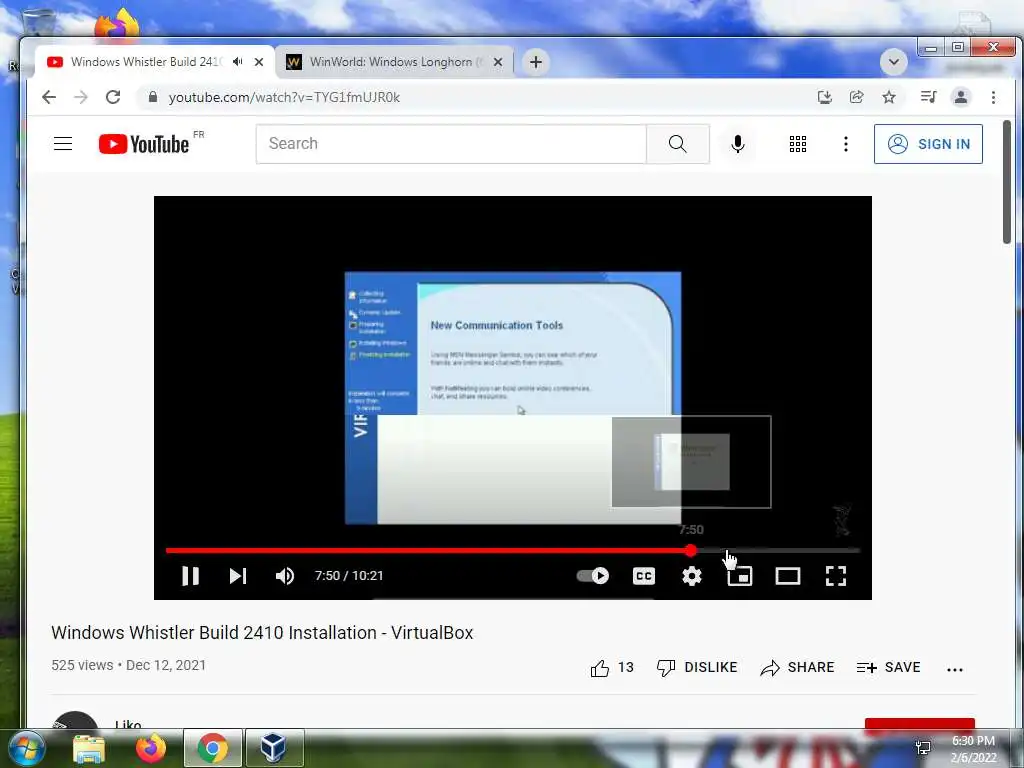
Task: Switch to theater mode icon
Action: click(x=788, y=575)
